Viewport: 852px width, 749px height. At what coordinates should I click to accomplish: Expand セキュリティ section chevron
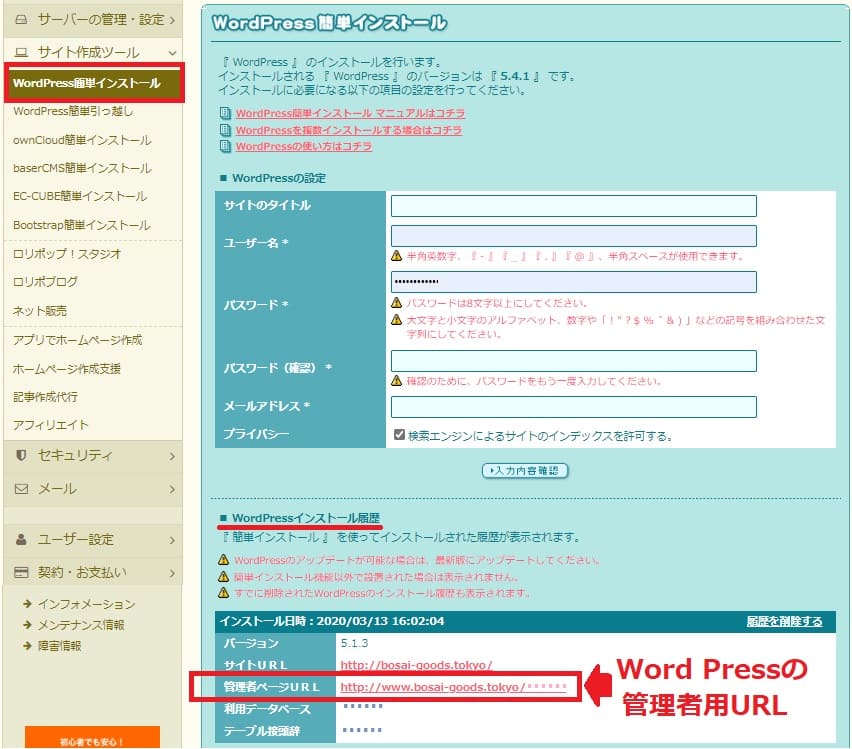pos(172,456)
